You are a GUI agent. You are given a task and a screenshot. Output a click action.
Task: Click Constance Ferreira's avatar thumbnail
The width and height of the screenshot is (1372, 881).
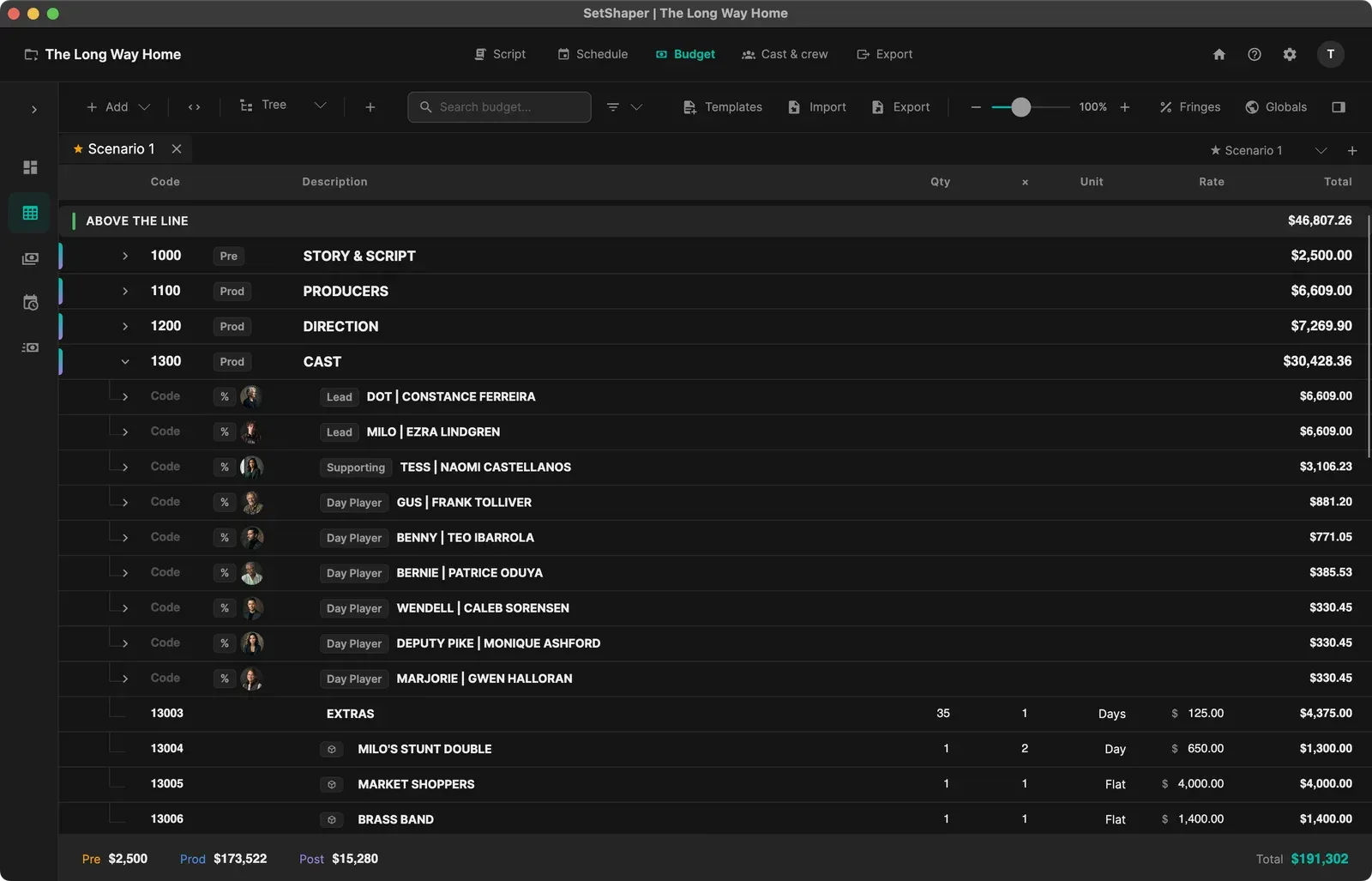click(x=250, y=396)
